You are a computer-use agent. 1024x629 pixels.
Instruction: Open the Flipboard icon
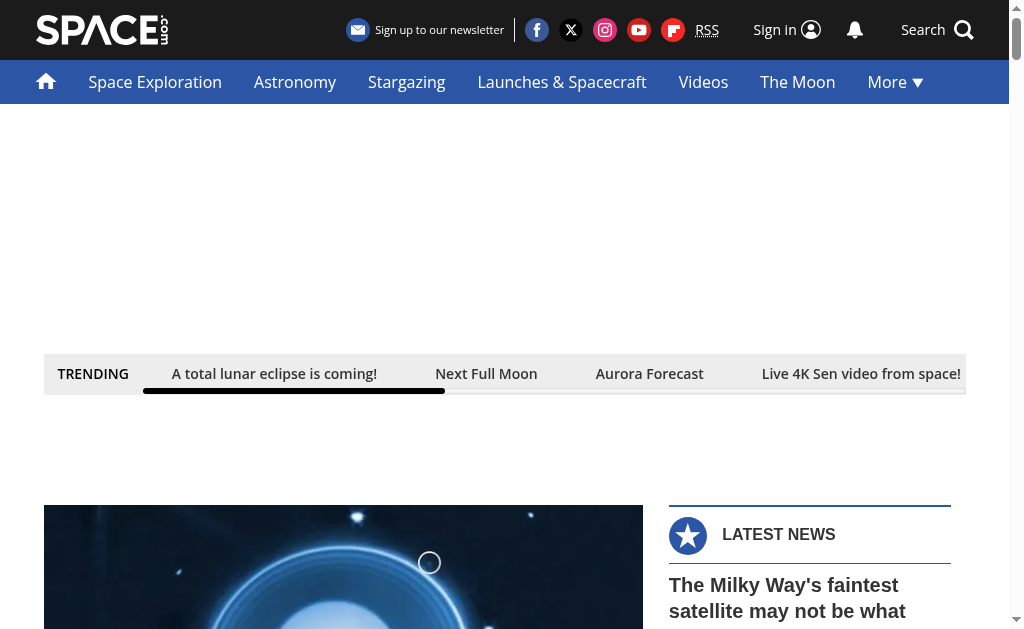(x=673, y=30)
